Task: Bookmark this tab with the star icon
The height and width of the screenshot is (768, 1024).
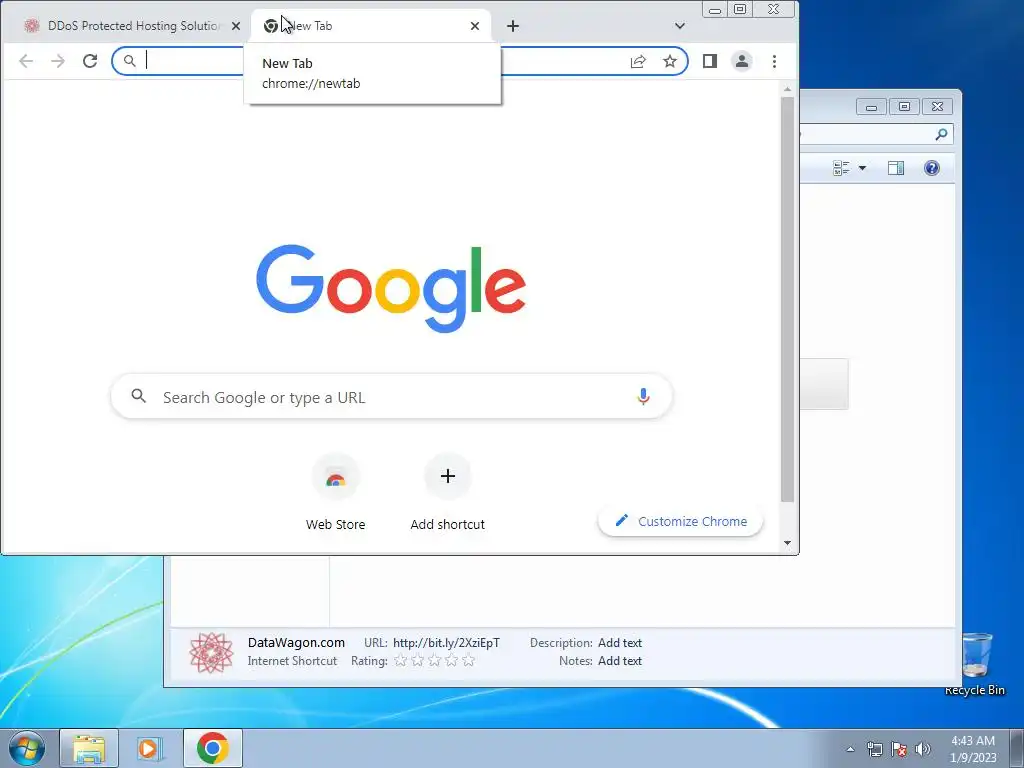Action: tap(669, 61)
